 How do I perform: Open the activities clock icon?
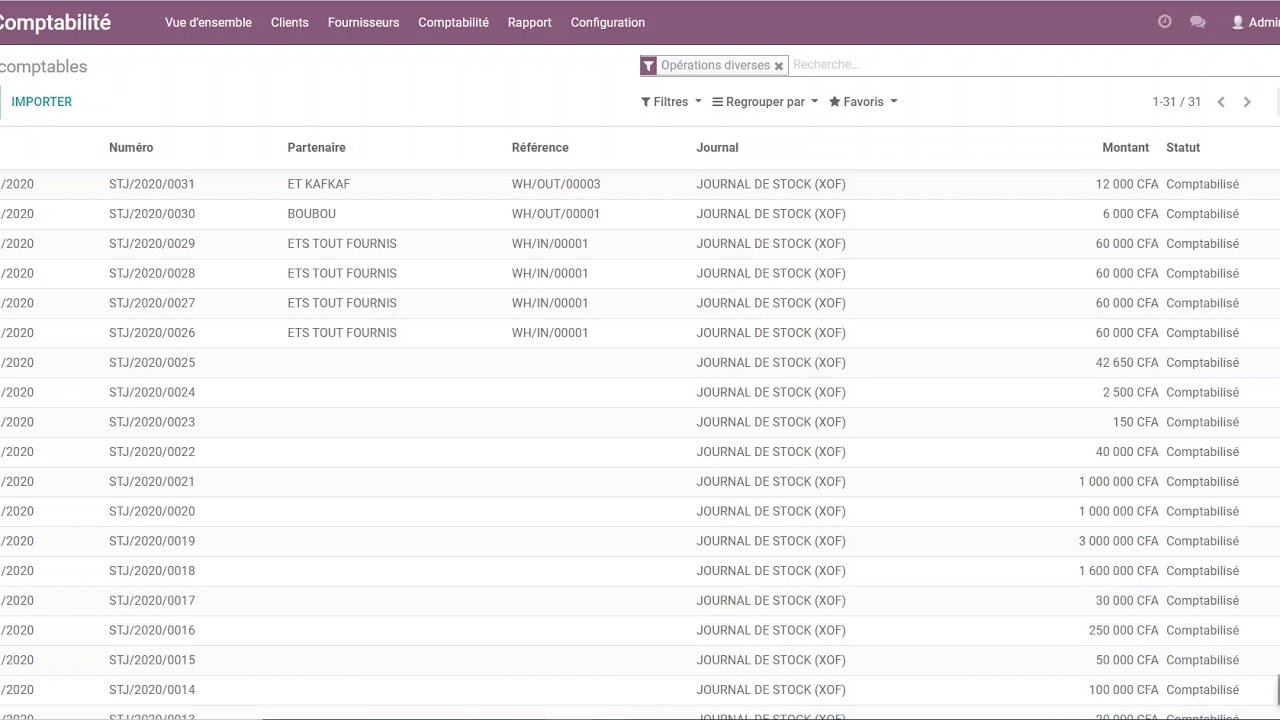(x=1164, y=22)
